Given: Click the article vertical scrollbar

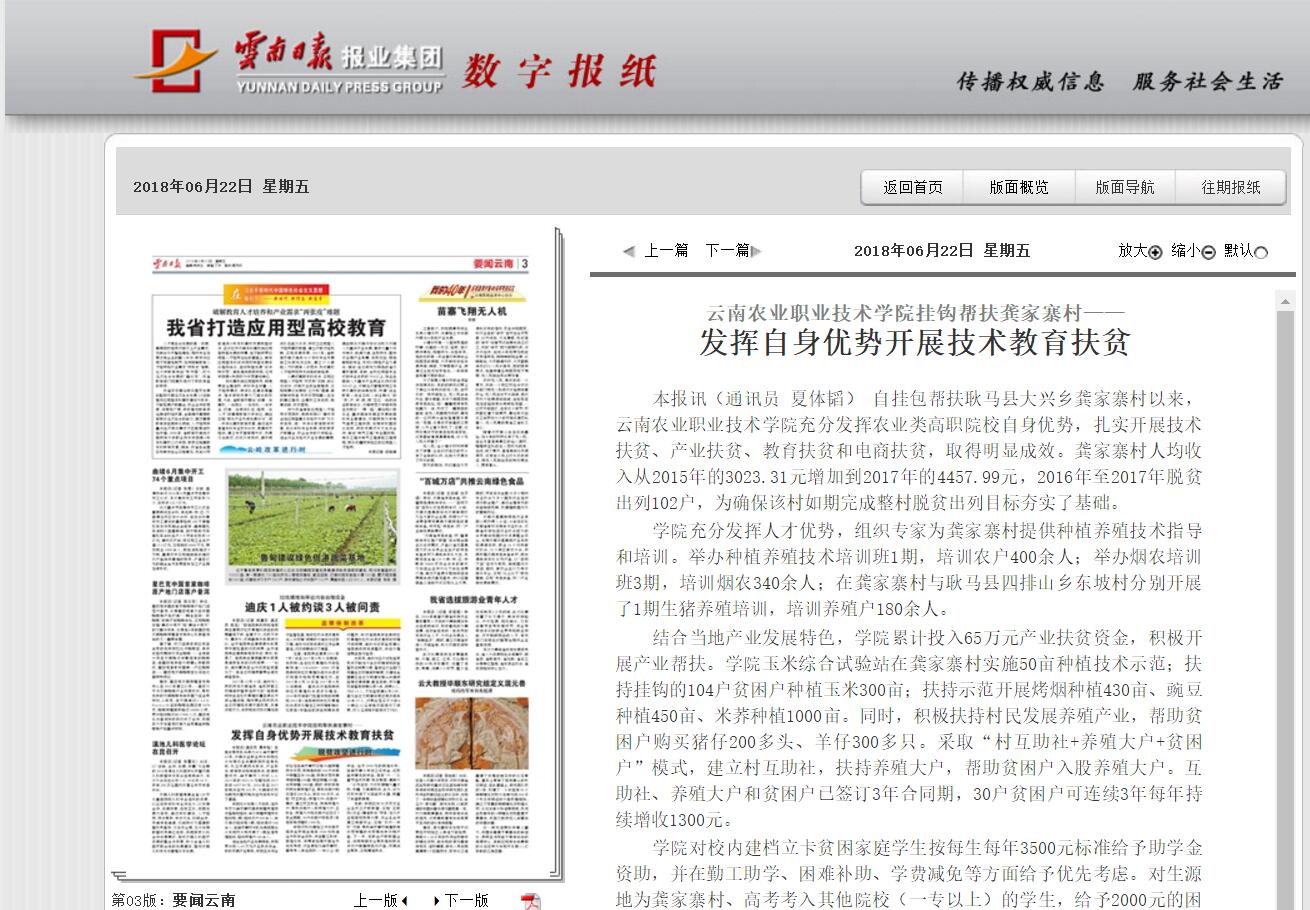Looking at the screenshot, I should click(x=1284, y=600).
